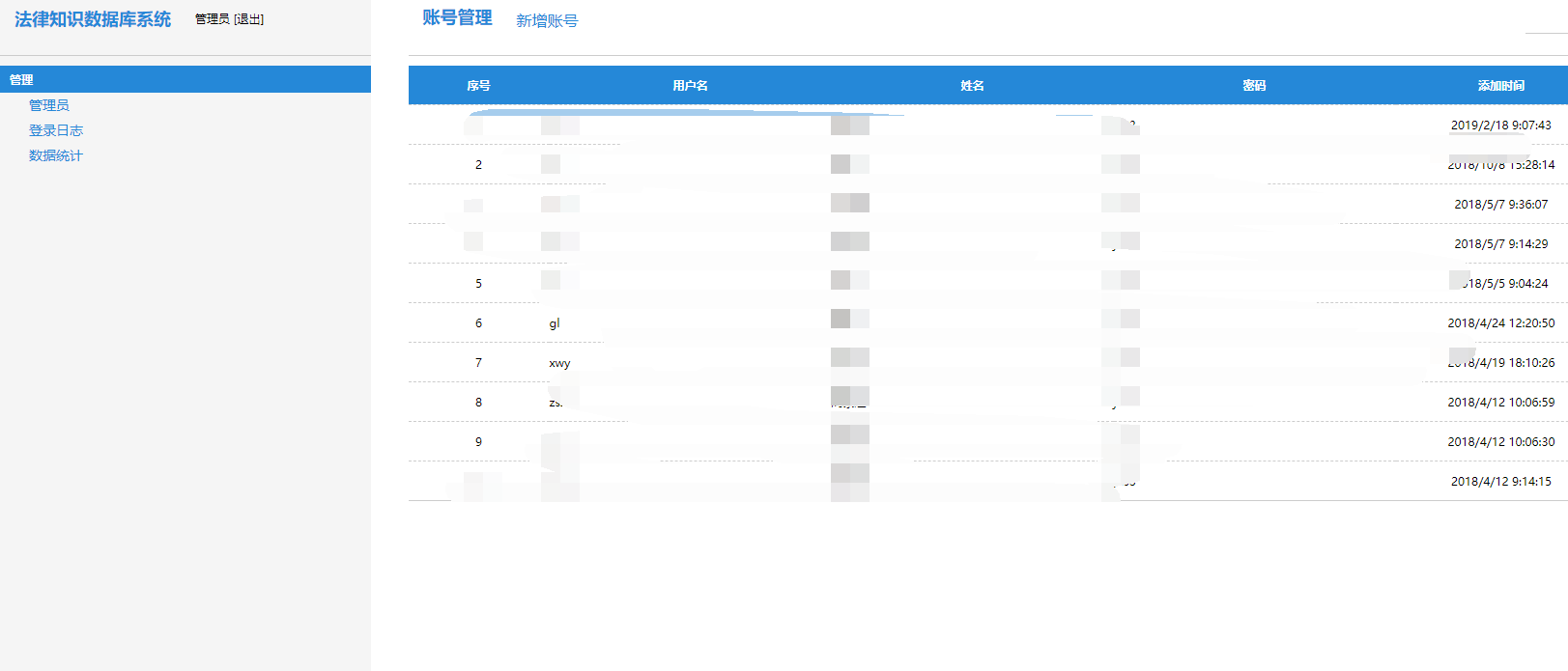Screen dimensions: 1568x671
Task: Open 管理员 in the sidebar
Action: point(49,105)
